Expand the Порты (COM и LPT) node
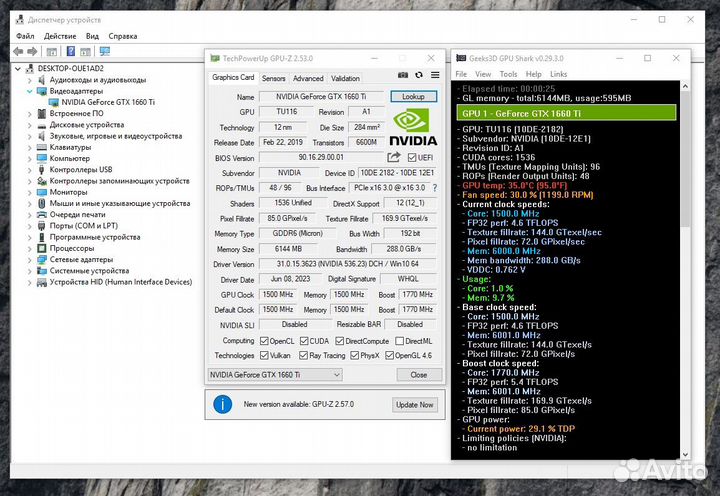Screen dimensions: 720x496 29,226
